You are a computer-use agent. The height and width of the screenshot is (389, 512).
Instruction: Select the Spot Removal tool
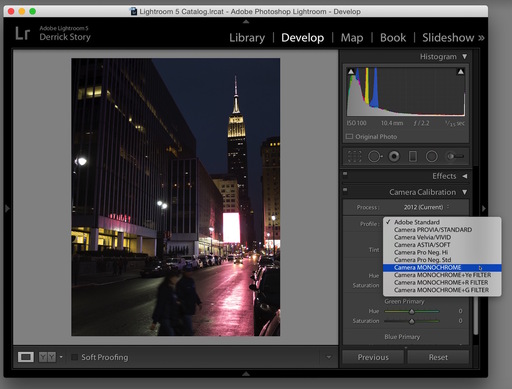coord(375,156)
